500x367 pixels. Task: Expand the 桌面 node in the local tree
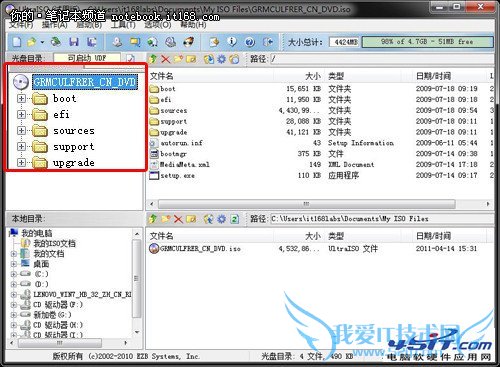(14, 264)
